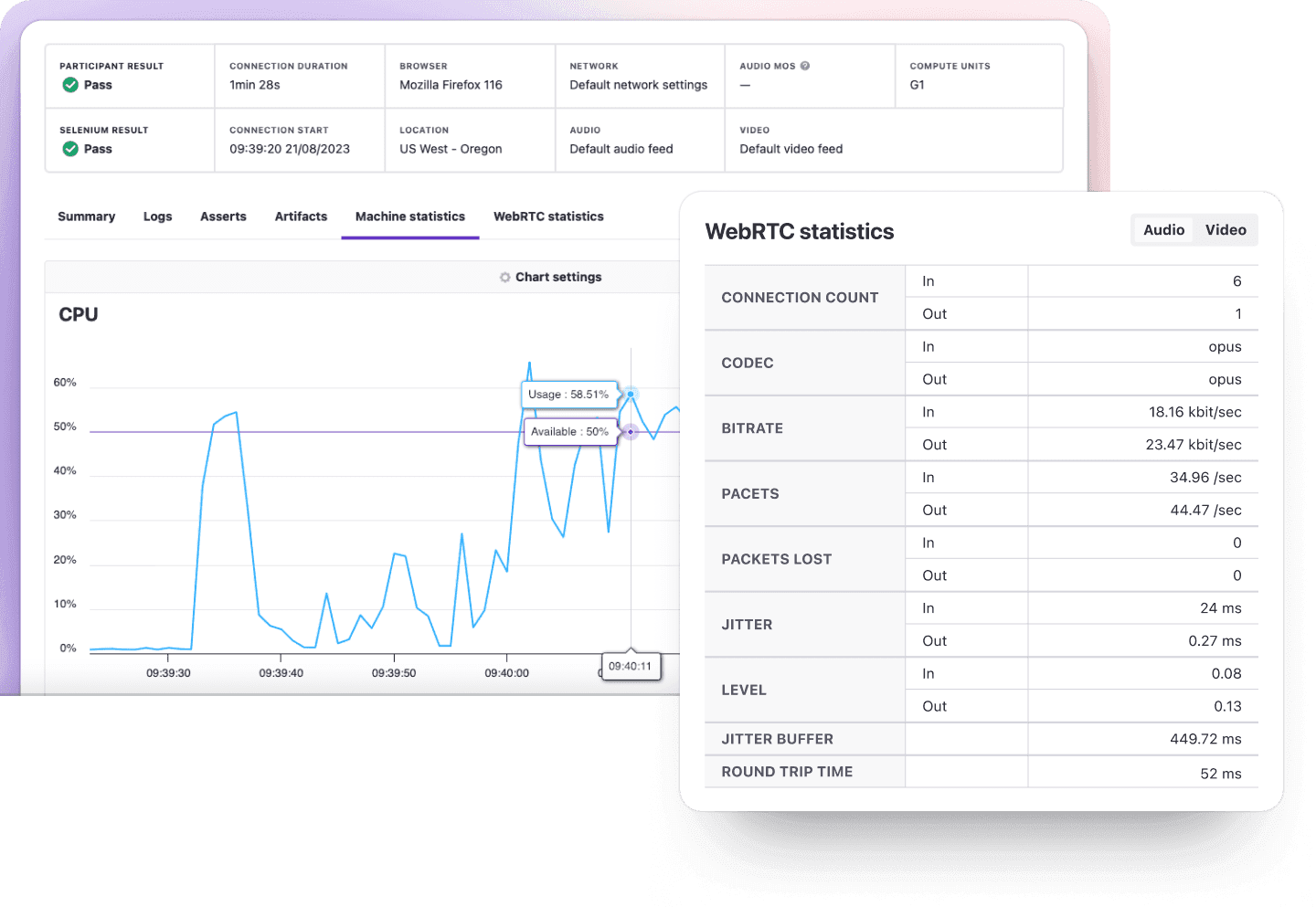Image resolution: width=1316 pixels, height=907 pixels.
Task: Select the Machine statistics tab
Action: coord(409,216)
